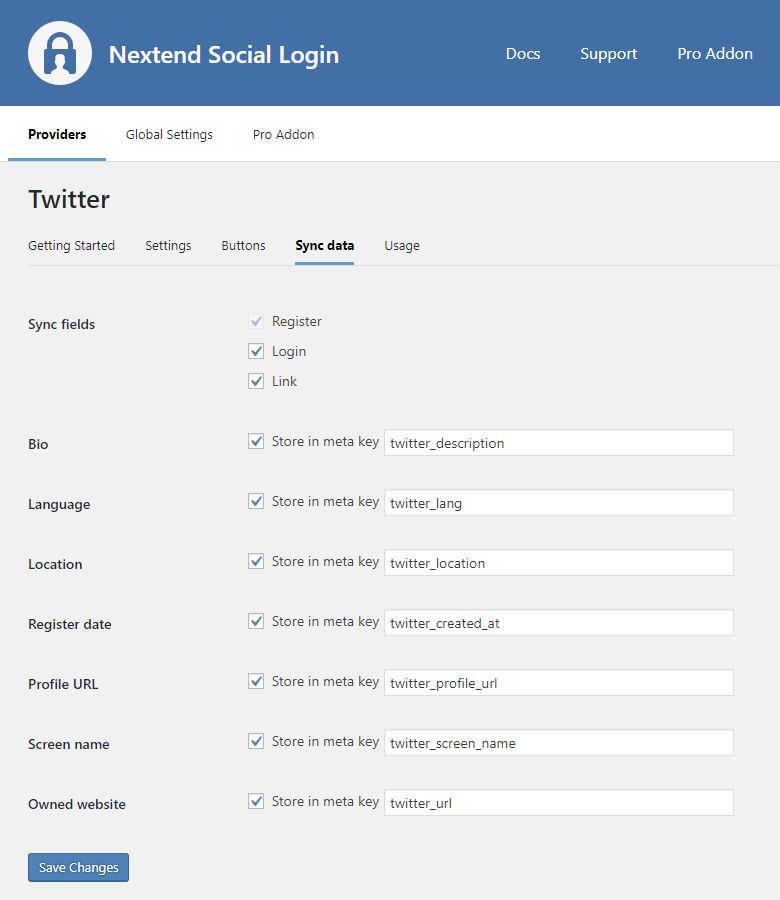This screenshot has height=900, width=780.
Task: Open the Getting Started sub-tab
Action: (71, 246)
